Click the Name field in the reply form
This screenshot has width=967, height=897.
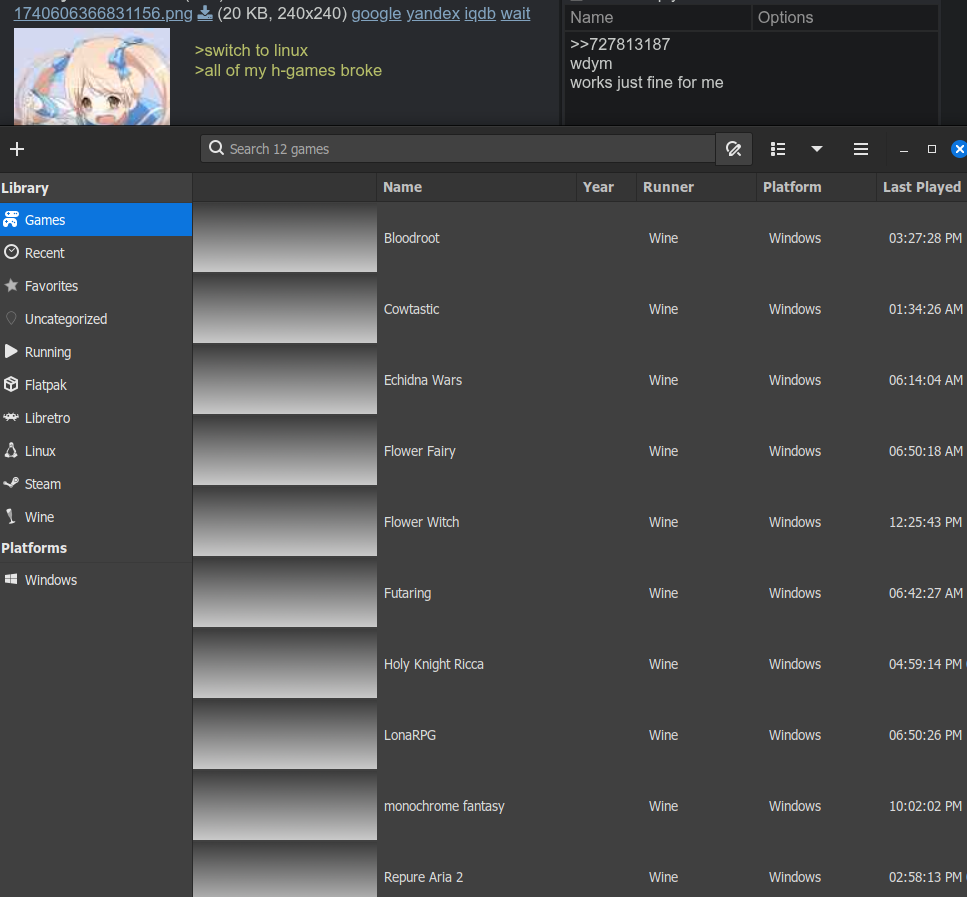(x=658, y=17)
